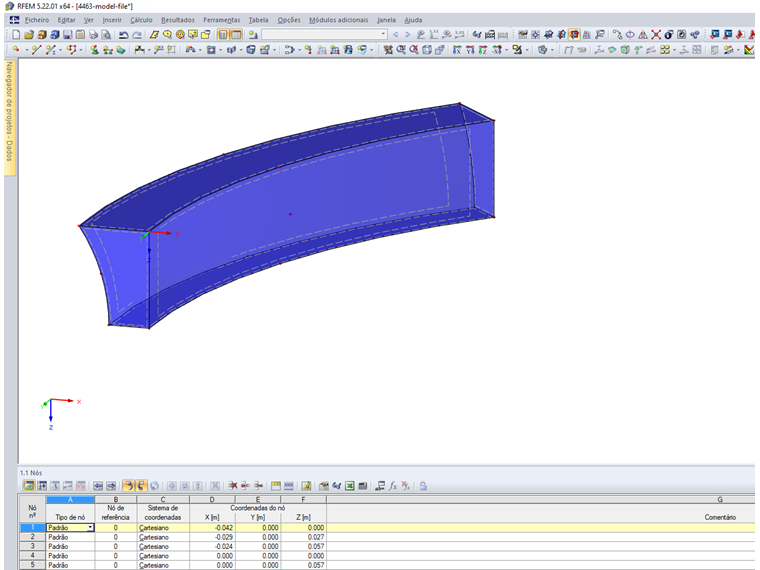
Task: View in Y direction icon
Action: point(470,49)
